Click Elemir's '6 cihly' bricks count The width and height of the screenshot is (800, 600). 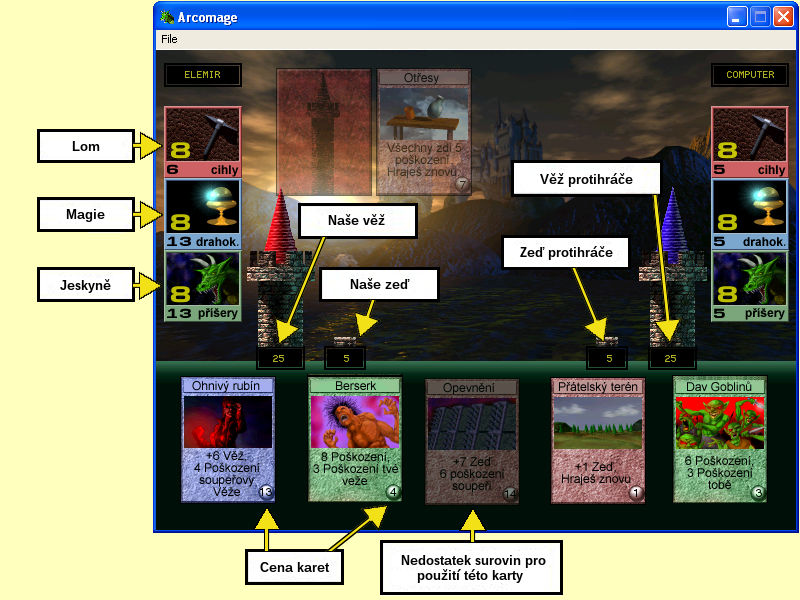click(x=203, y=169)
